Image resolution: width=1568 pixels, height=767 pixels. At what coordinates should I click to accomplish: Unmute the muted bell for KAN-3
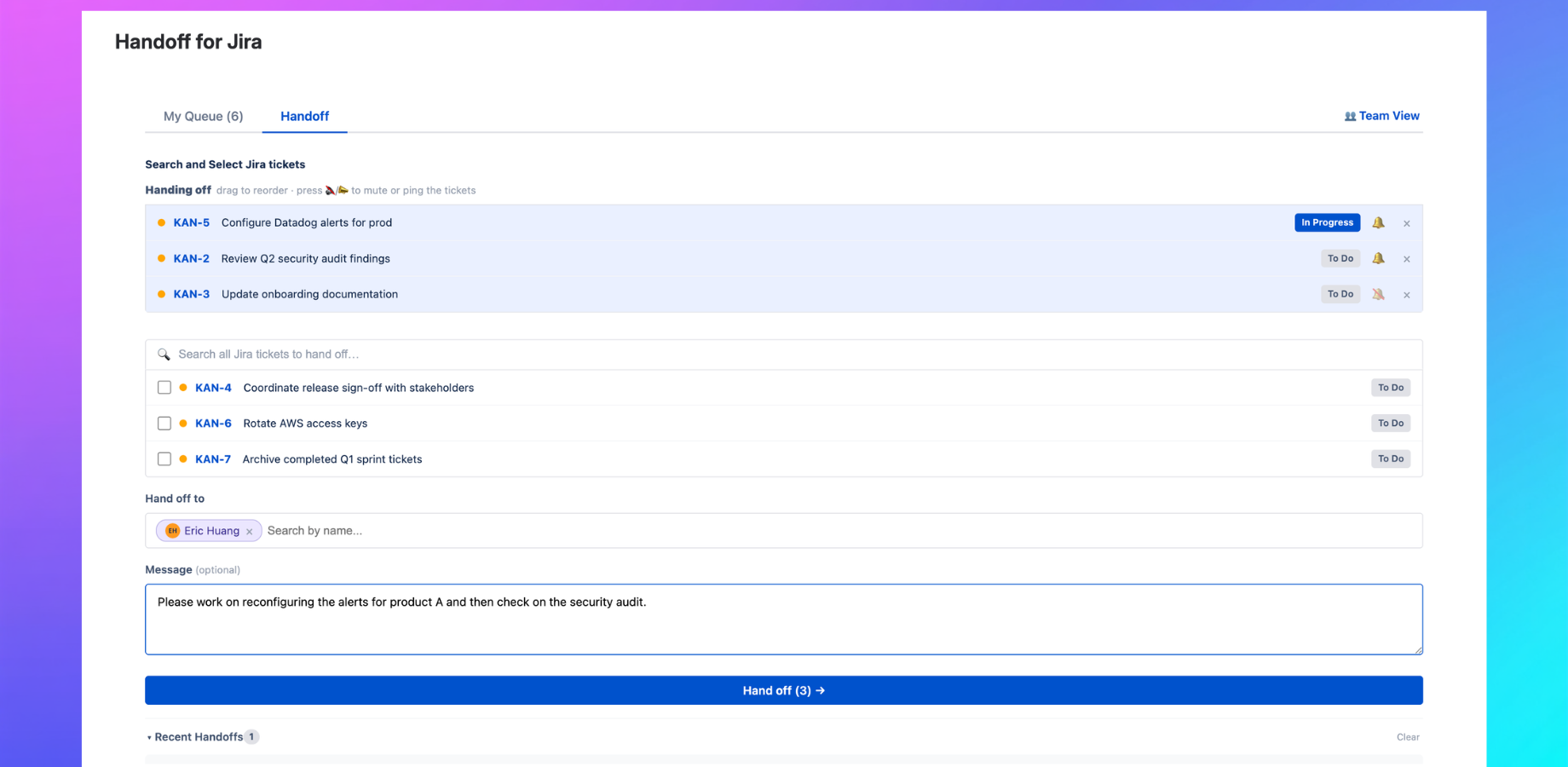(x=1378, y=294)
